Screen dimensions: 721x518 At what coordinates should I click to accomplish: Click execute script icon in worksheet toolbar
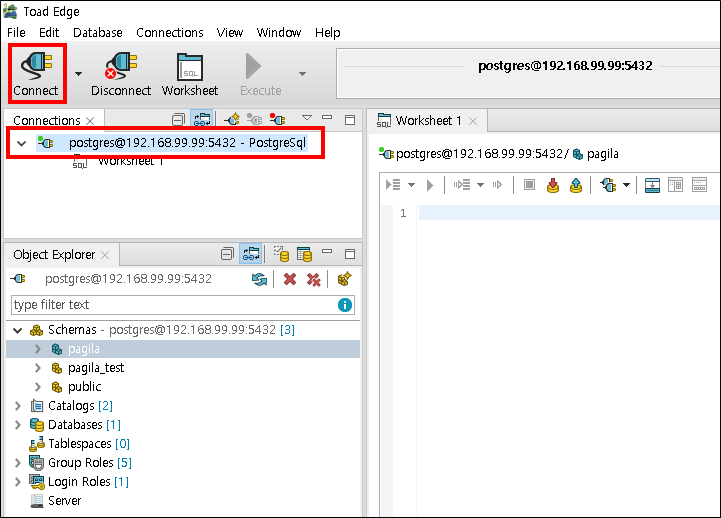click(393, 185)
